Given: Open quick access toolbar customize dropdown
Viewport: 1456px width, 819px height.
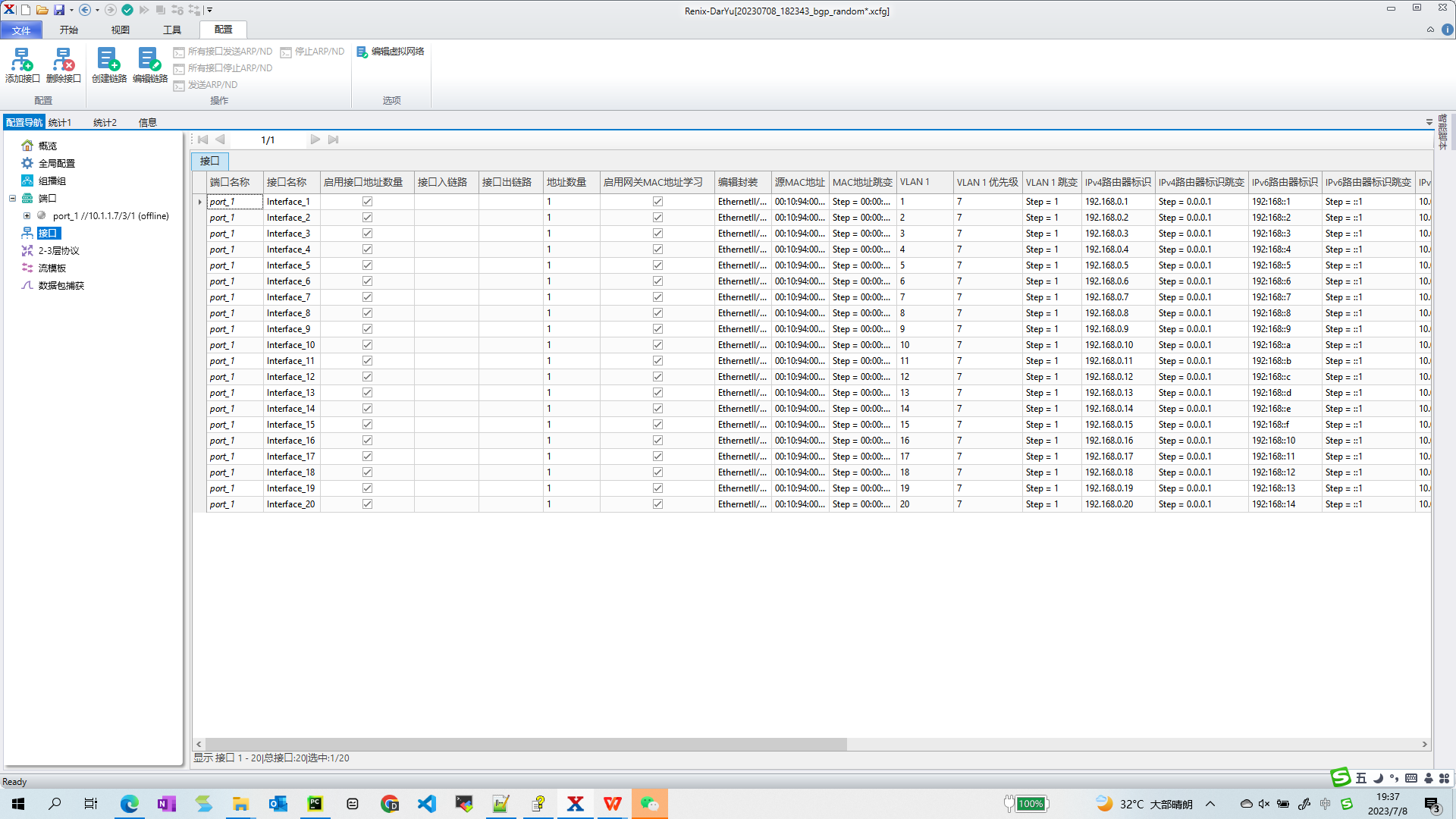Looking at the screenshot, I should pyautogui.click(x=210, y=10).
